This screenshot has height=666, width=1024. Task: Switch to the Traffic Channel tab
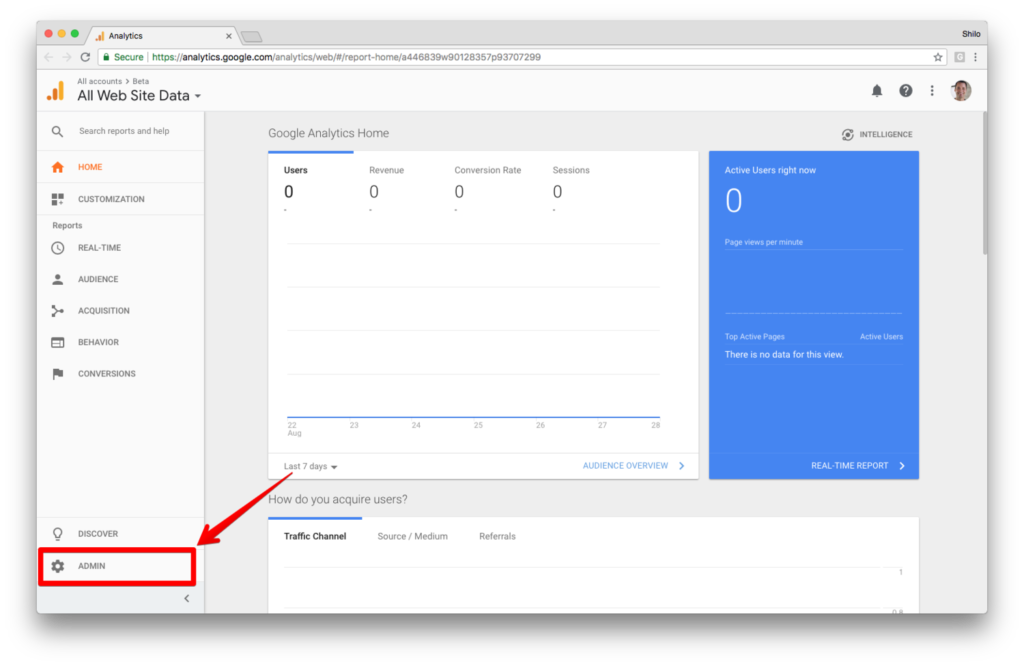315,536
